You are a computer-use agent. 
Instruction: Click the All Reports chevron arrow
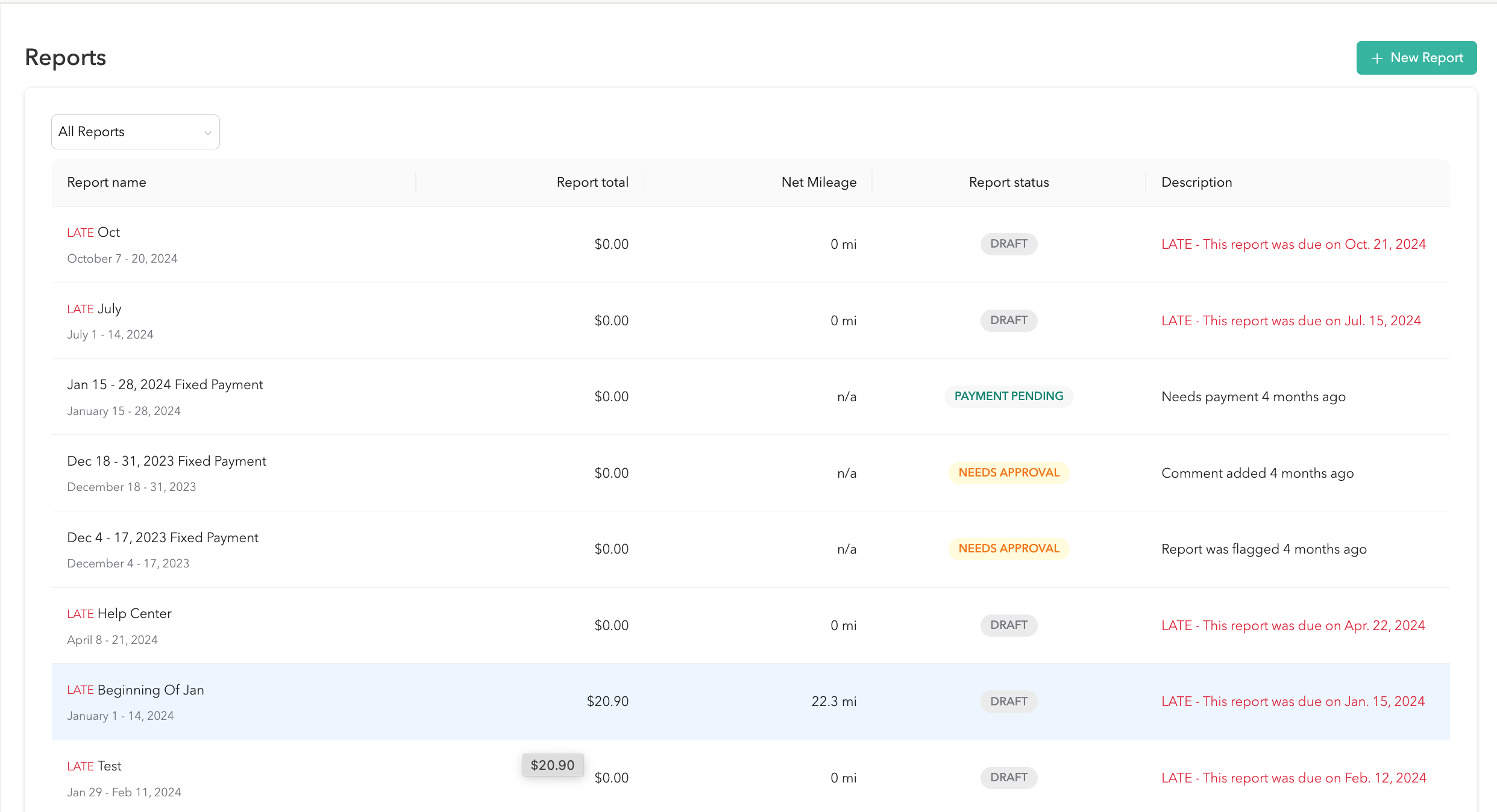[x=207, y=132]
